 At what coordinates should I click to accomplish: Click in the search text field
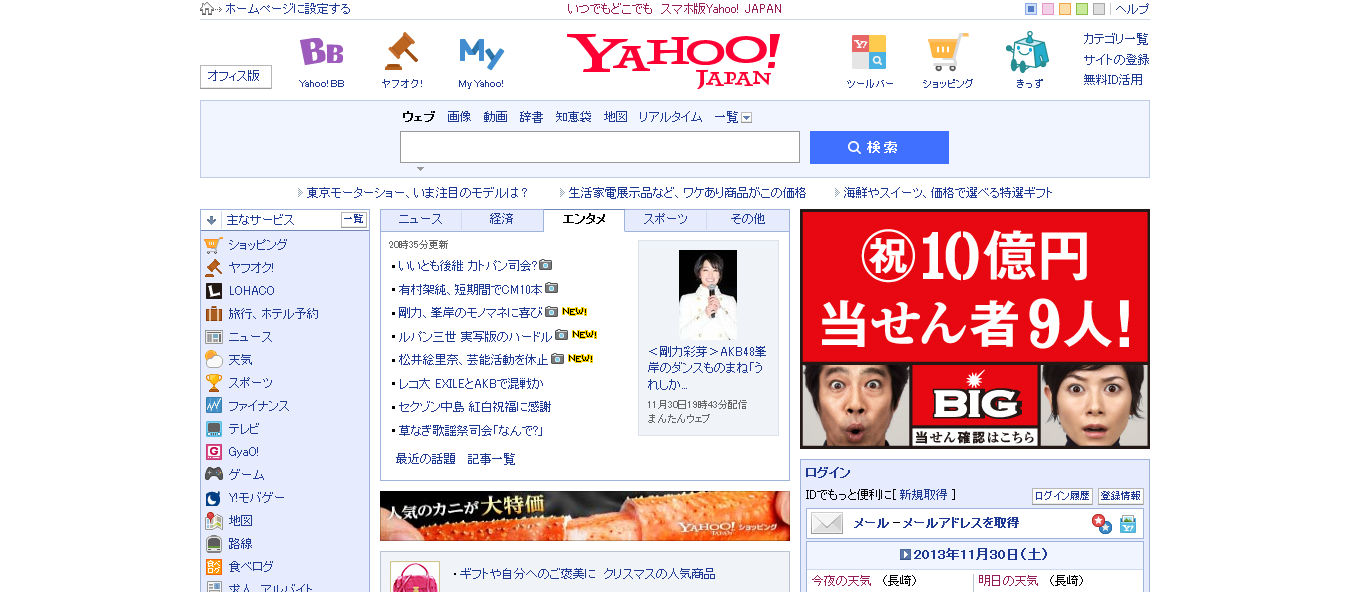600,147
